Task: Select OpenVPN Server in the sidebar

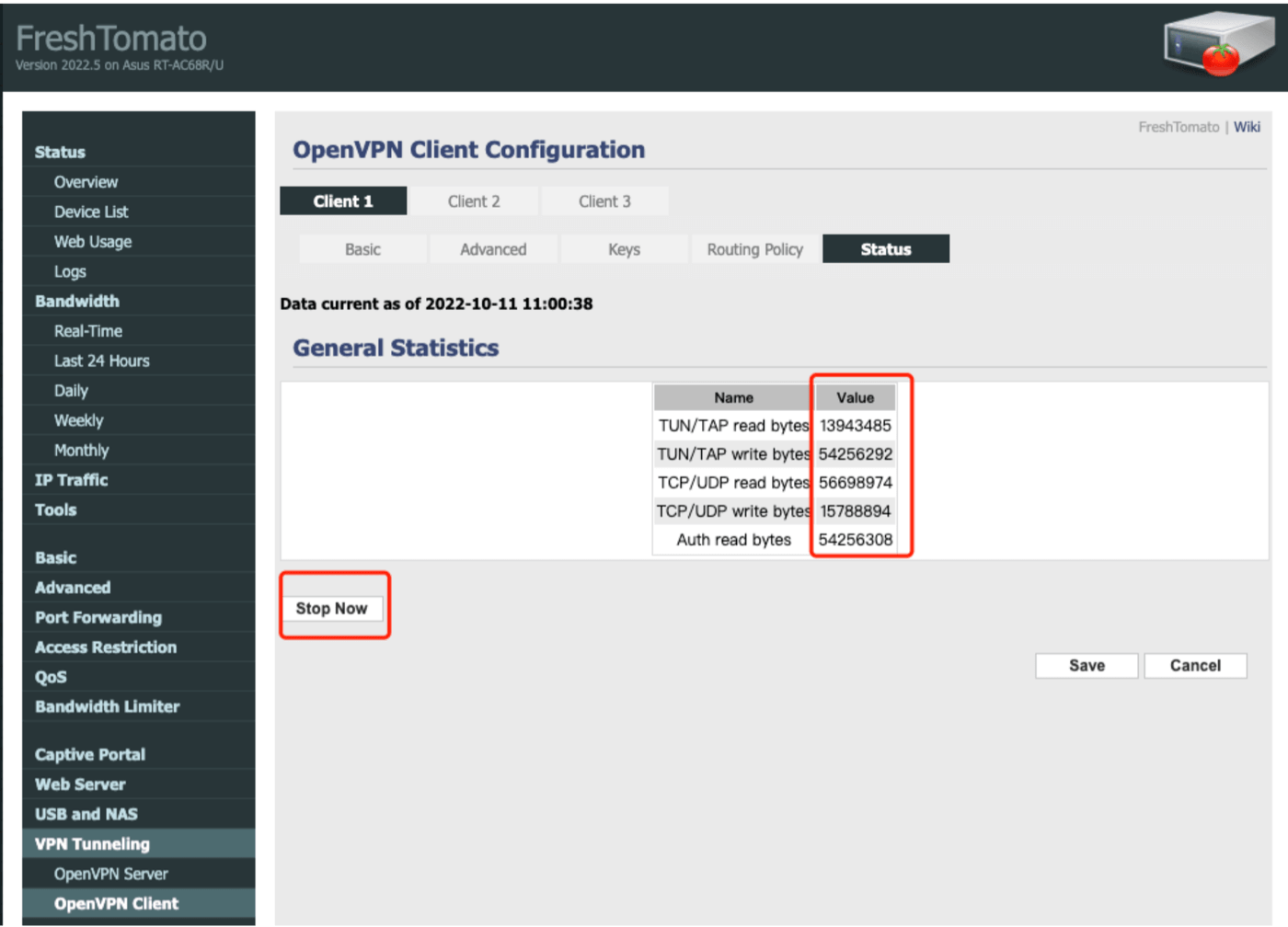Action: click(x=111, y=874)
